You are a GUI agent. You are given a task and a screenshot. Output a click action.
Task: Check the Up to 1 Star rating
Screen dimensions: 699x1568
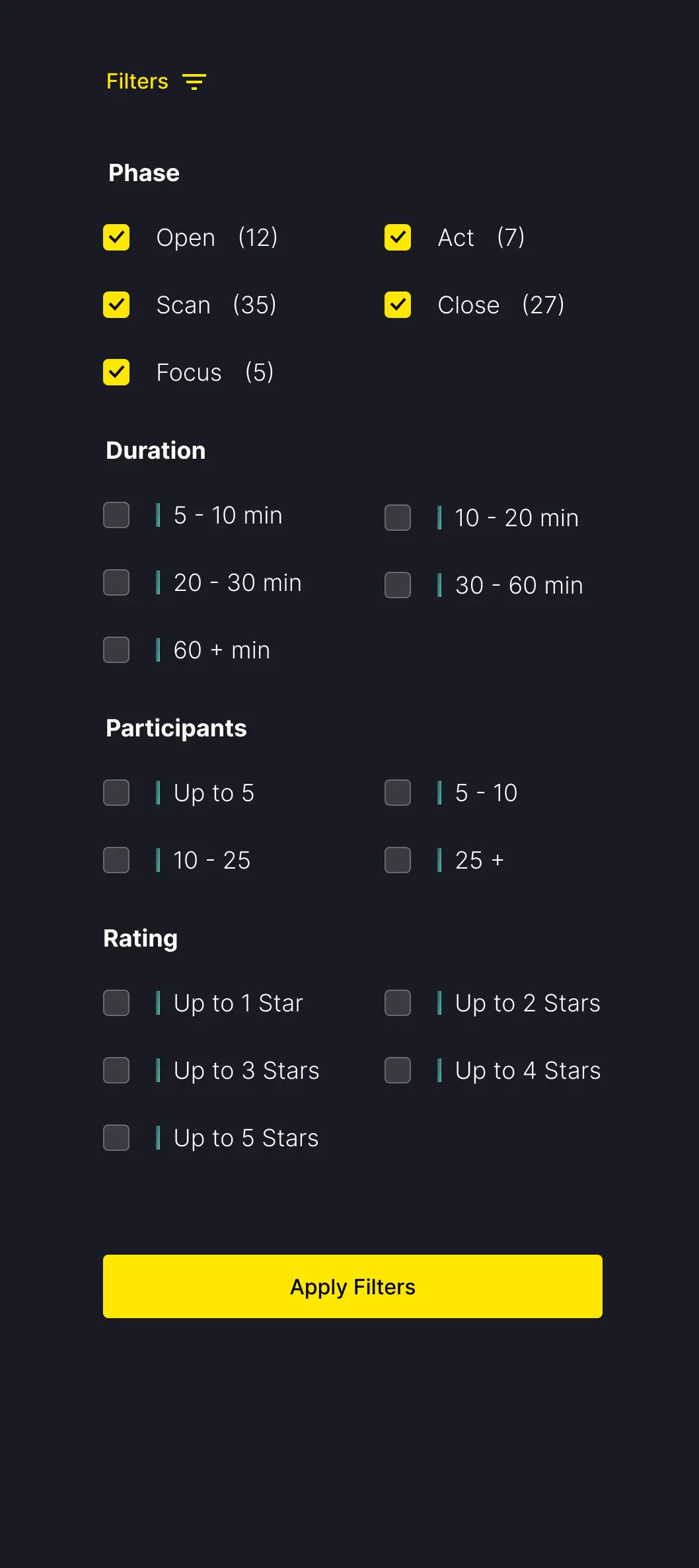pos(116,1003)
